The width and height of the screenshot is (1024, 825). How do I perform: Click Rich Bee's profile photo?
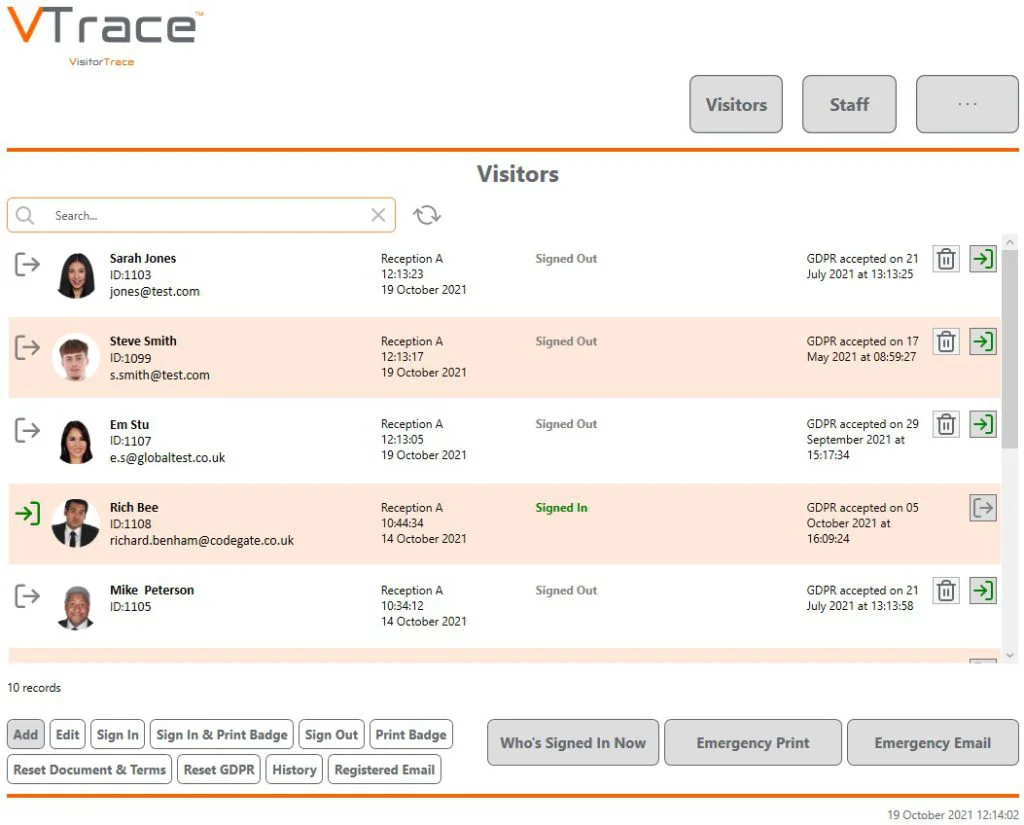75,522
